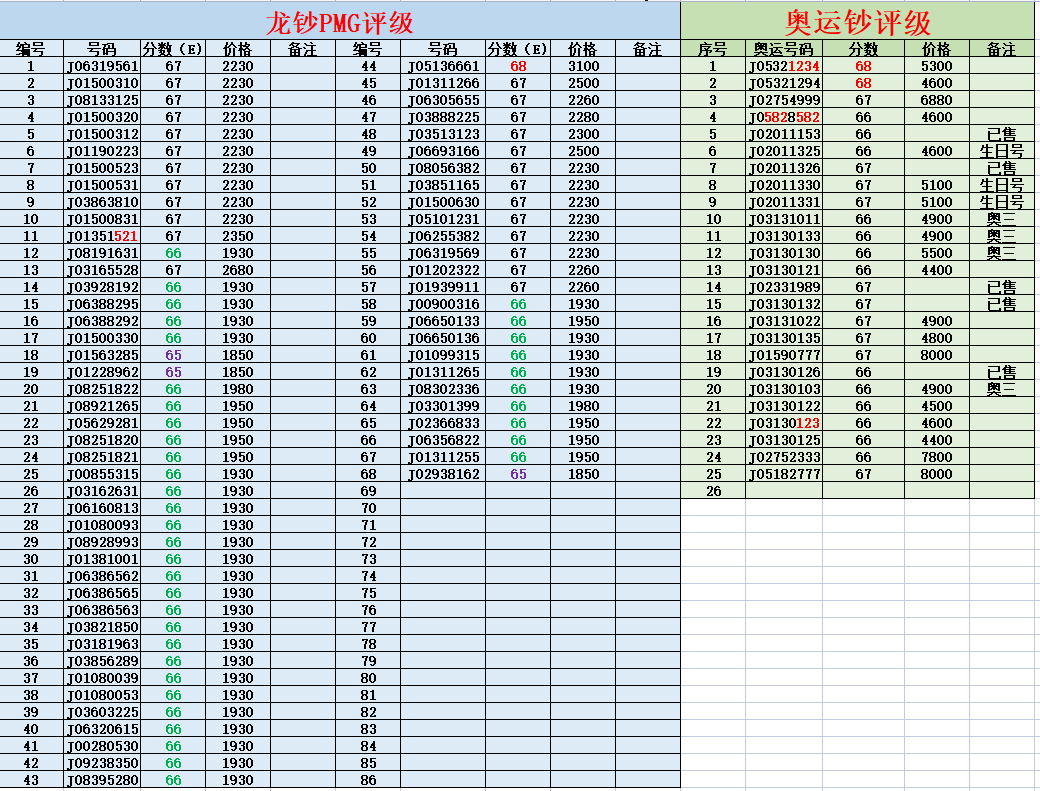Click number J01563285 in row 18
Viewport: 1040px width, 791px height.
102,355
